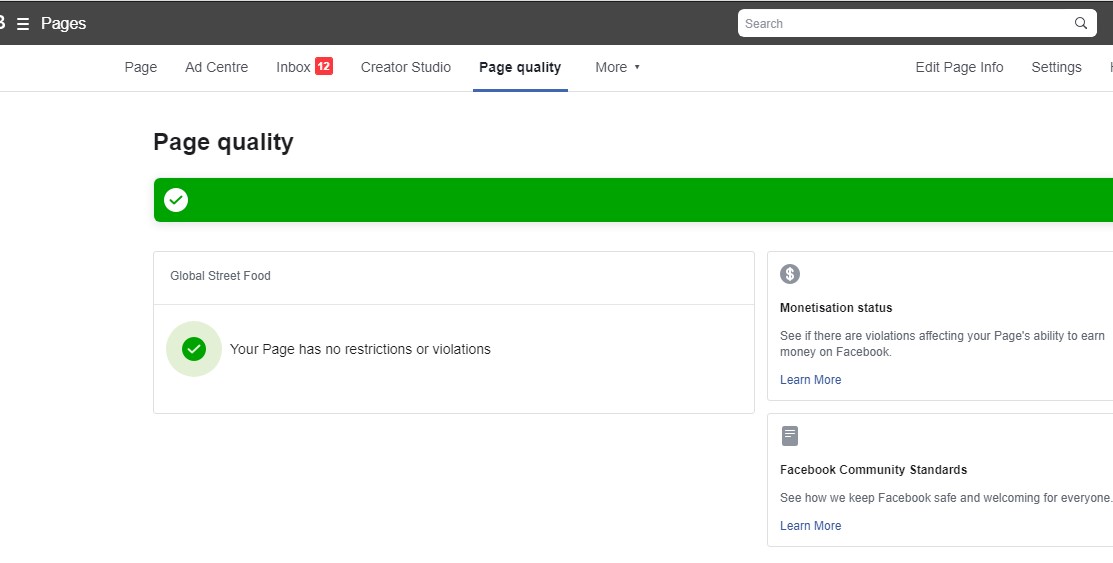Click the Monetisation status heading
The width and height of the screenshot is (1113, 563).
point(835,308)
